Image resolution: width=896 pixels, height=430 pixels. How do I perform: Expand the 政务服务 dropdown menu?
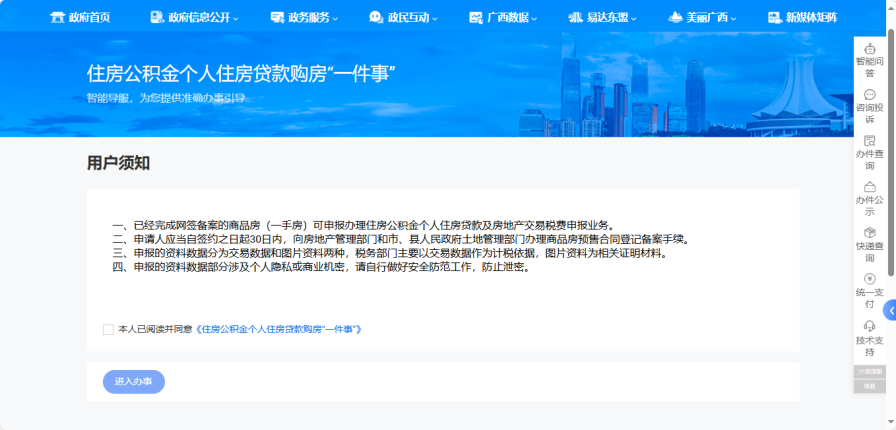tap(304, 17)
